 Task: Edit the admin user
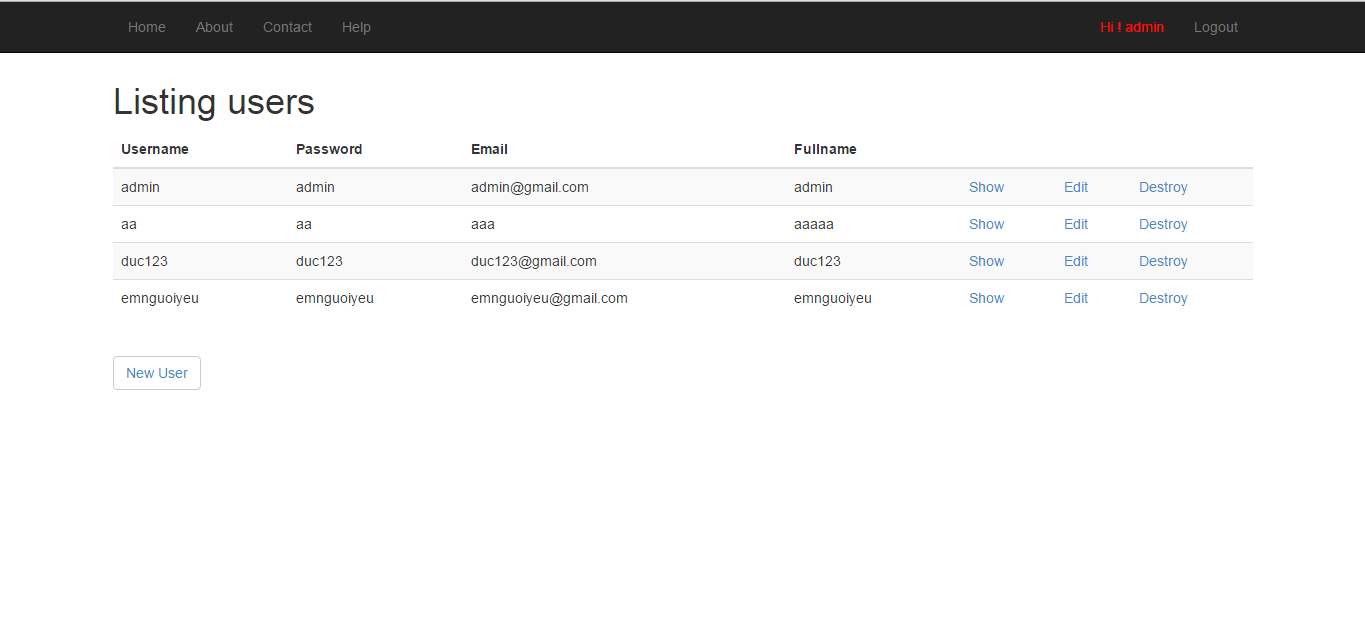tap(1076, 187)
